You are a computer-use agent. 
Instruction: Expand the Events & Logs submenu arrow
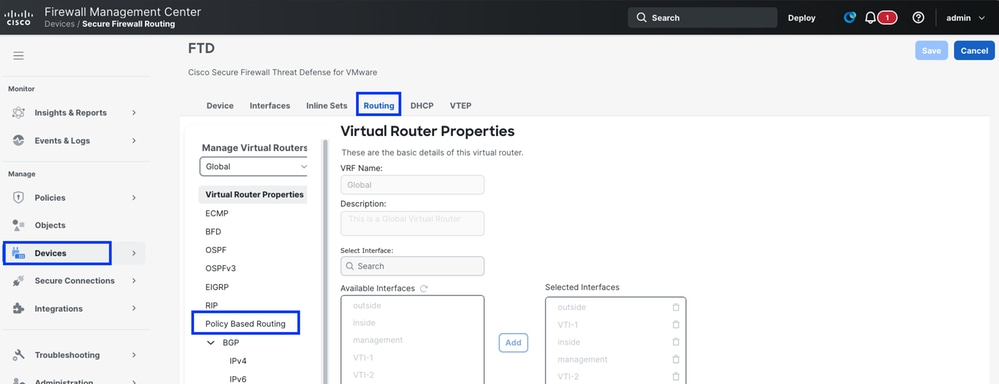point(134,141)
